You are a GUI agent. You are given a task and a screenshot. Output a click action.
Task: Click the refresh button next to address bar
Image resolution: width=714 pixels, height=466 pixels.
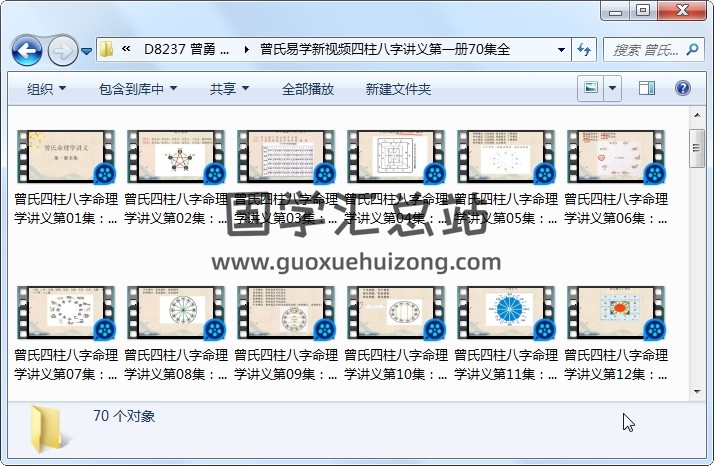[584, 49]
